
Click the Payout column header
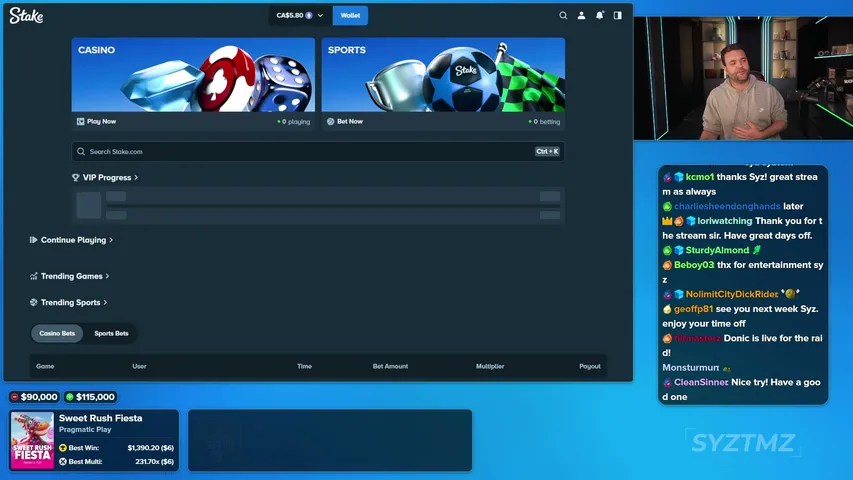coord(590,366)
